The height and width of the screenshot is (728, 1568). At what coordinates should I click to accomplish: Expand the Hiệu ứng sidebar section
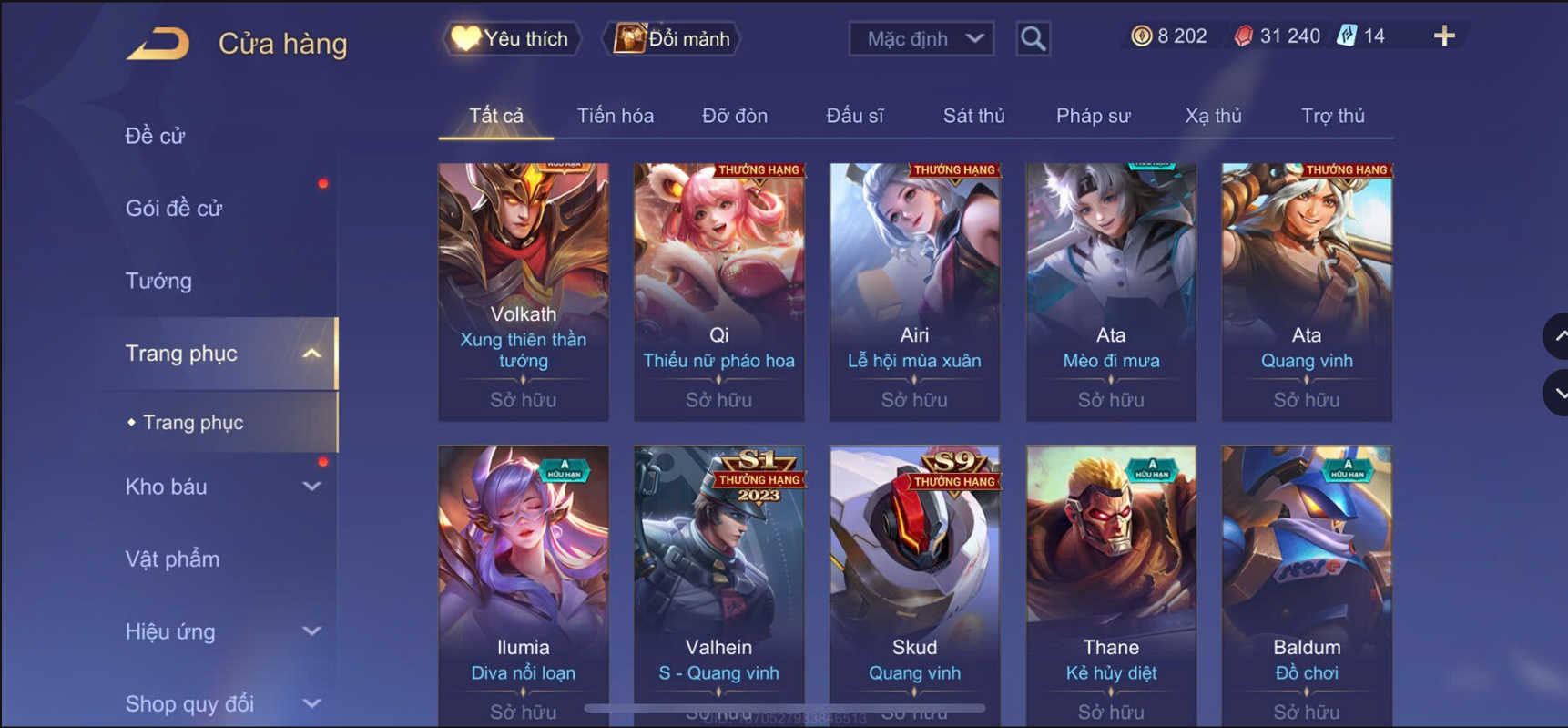point(311,631)
